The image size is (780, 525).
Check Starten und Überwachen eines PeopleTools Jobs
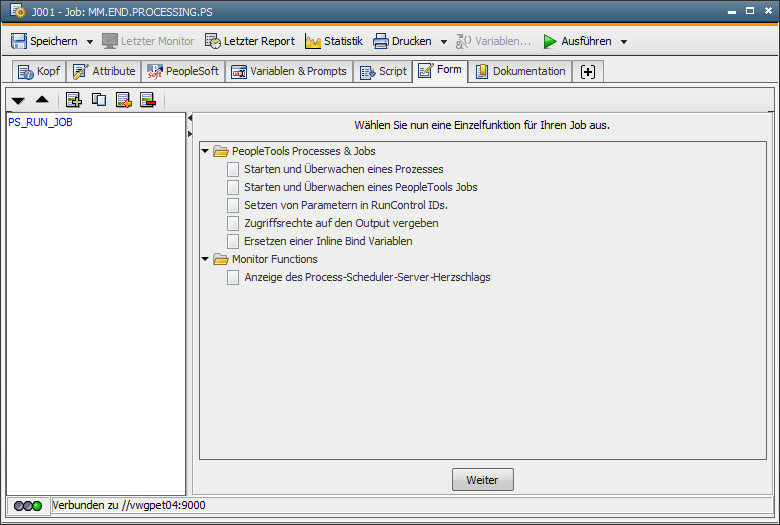coord(233,187)
